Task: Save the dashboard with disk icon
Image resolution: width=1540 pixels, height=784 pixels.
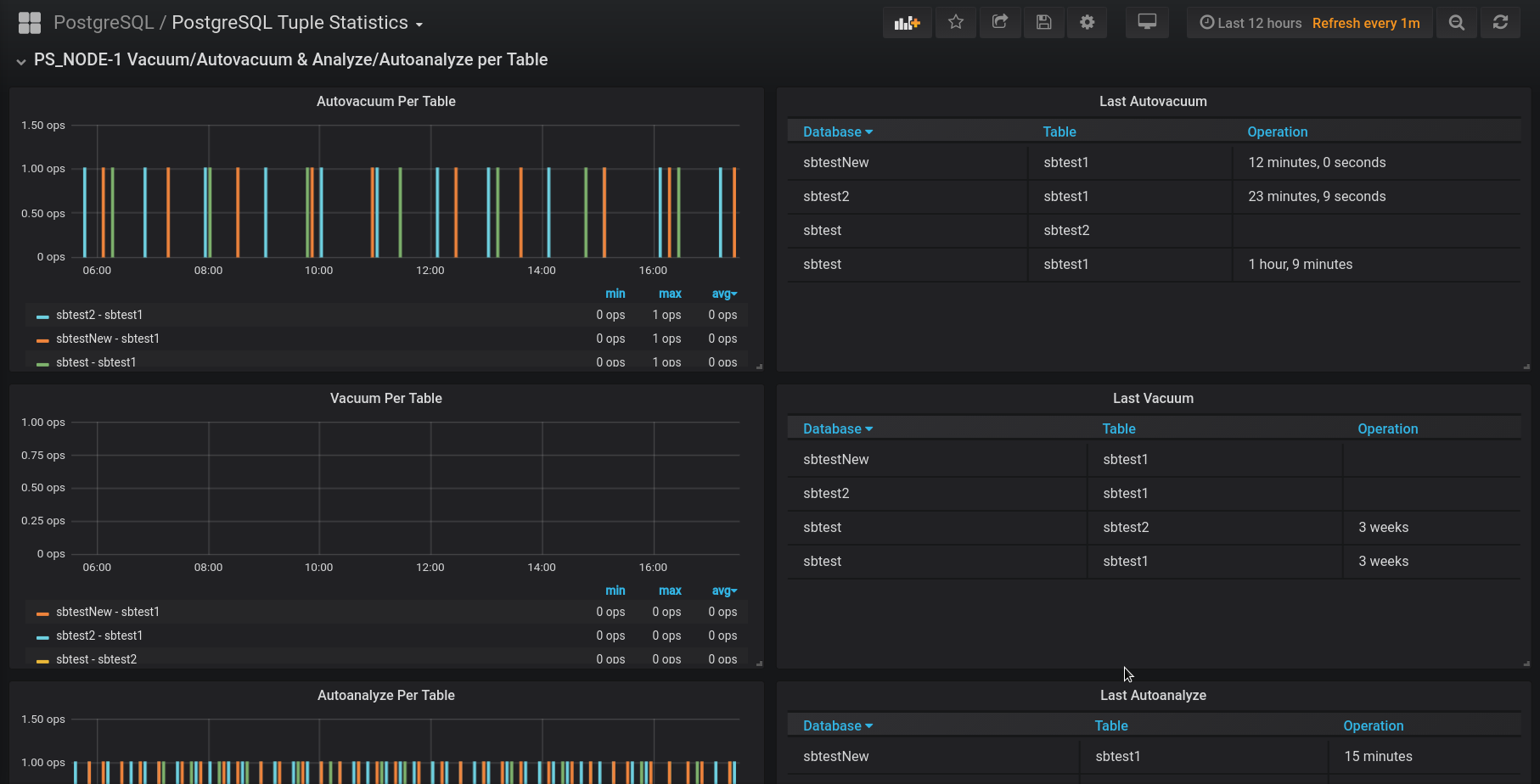Action: 1044,23
